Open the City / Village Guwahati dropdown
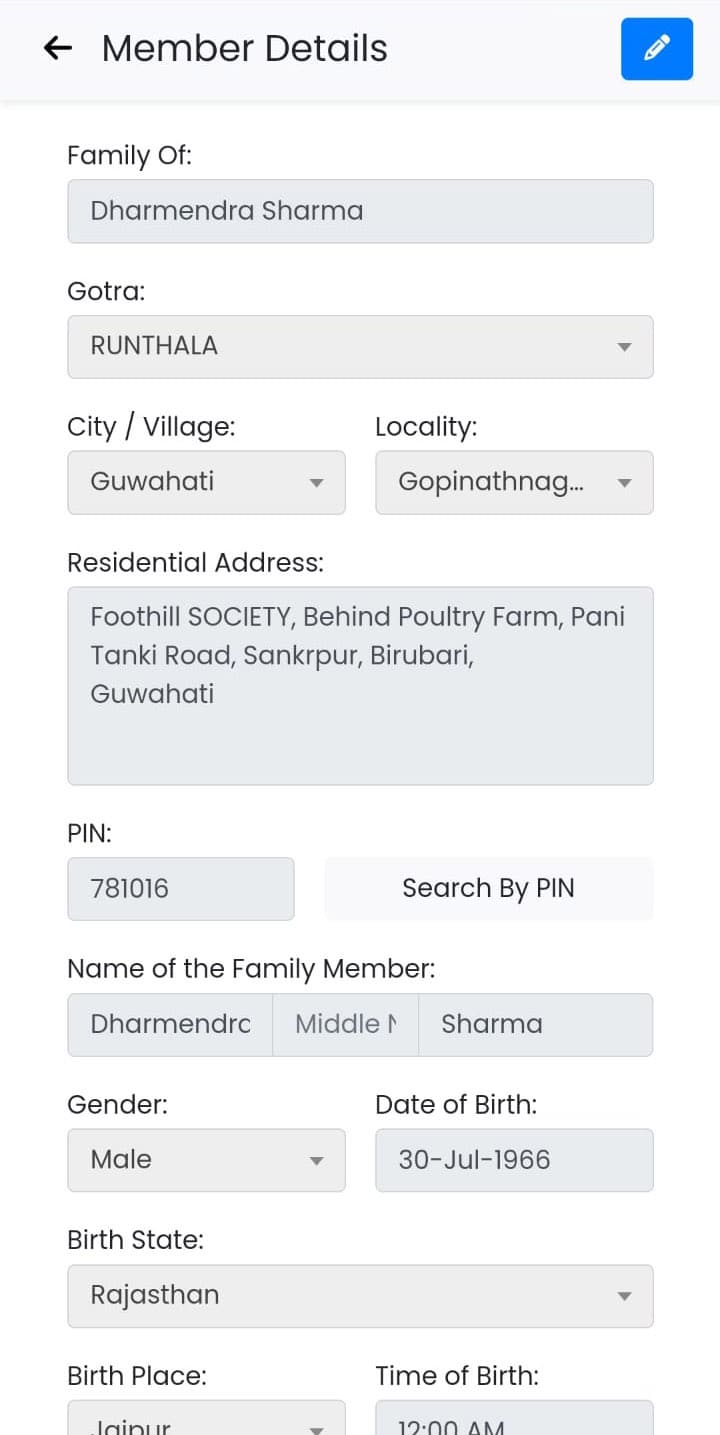Screen dimensions: 720x1435 pyautogui.click(x=206, y=482)
